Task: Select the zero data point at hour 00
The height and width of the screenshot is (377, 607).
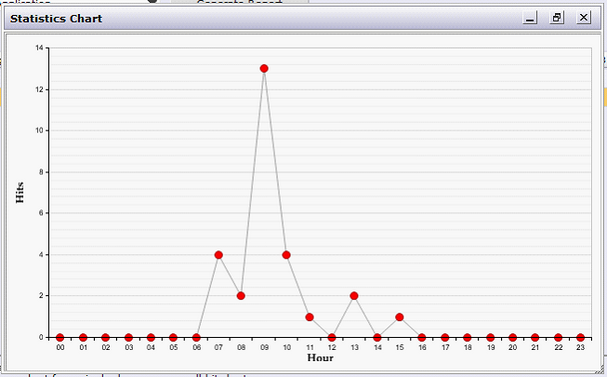Action: [x=60, y=338]
